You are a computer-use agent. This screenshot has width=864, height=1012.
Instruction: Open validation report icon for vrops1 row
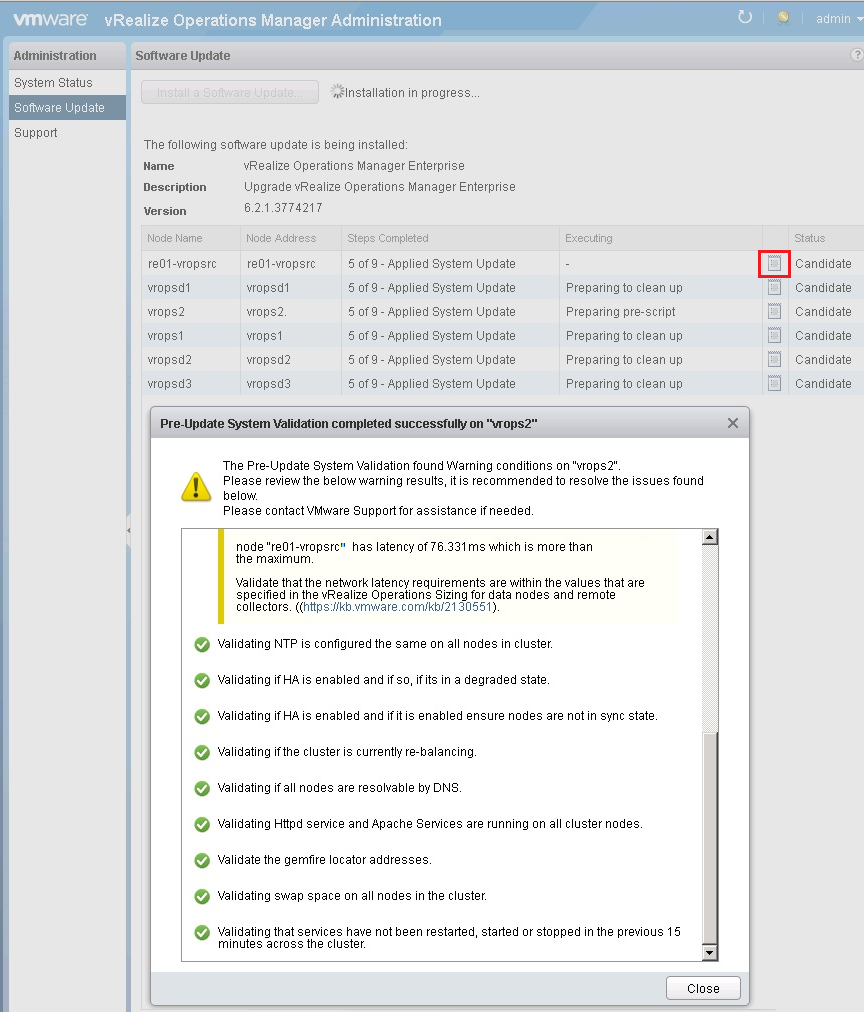point(774,336)
